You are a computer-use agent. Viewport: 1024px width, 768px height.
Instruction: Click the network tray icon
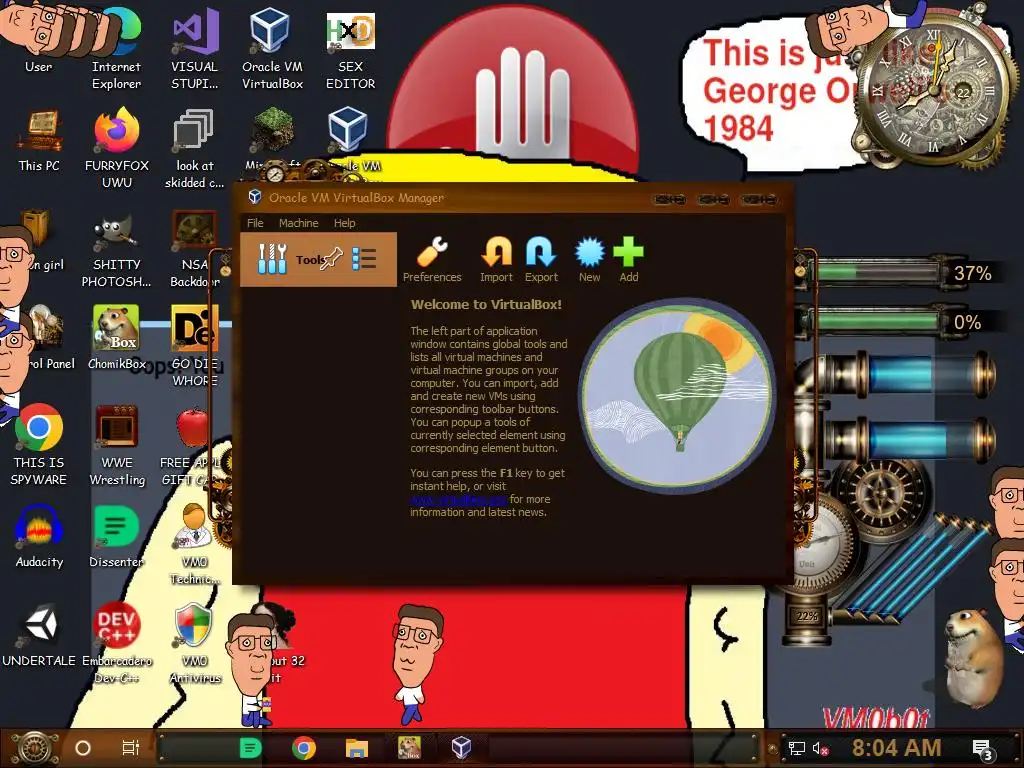click(797, 748)
